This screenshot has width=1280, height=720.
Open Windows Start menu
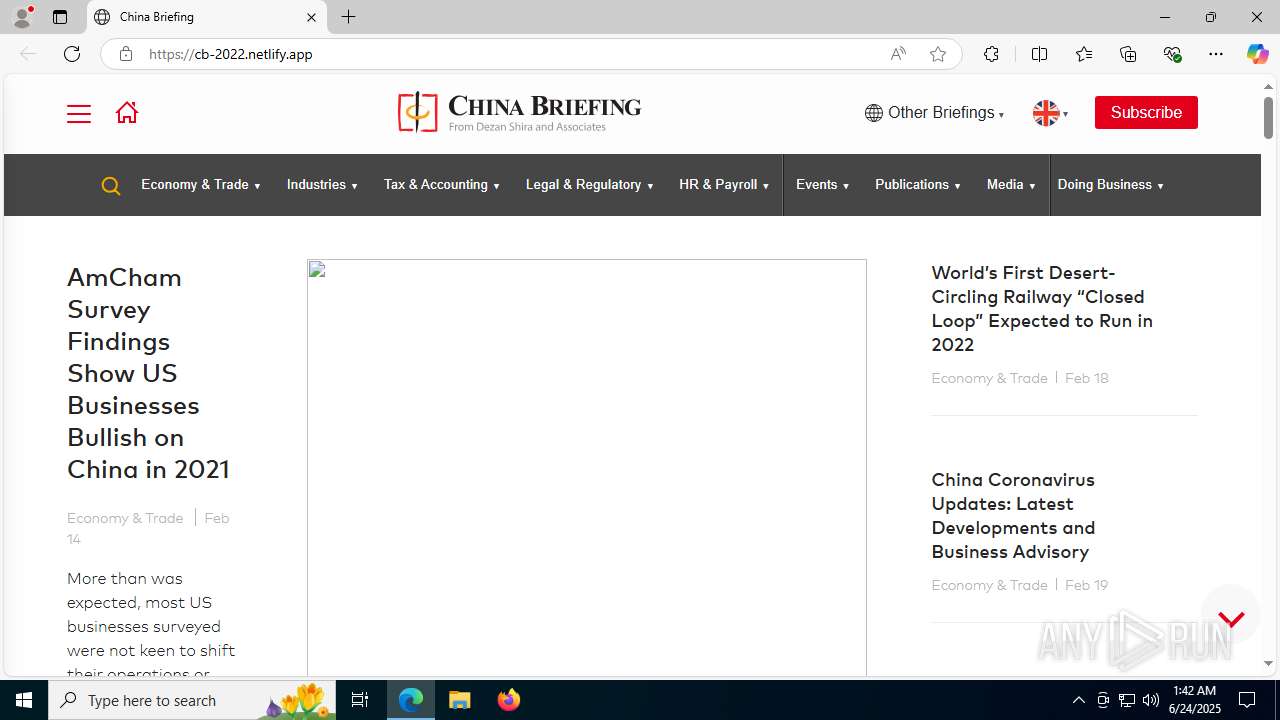pos(24,700)
